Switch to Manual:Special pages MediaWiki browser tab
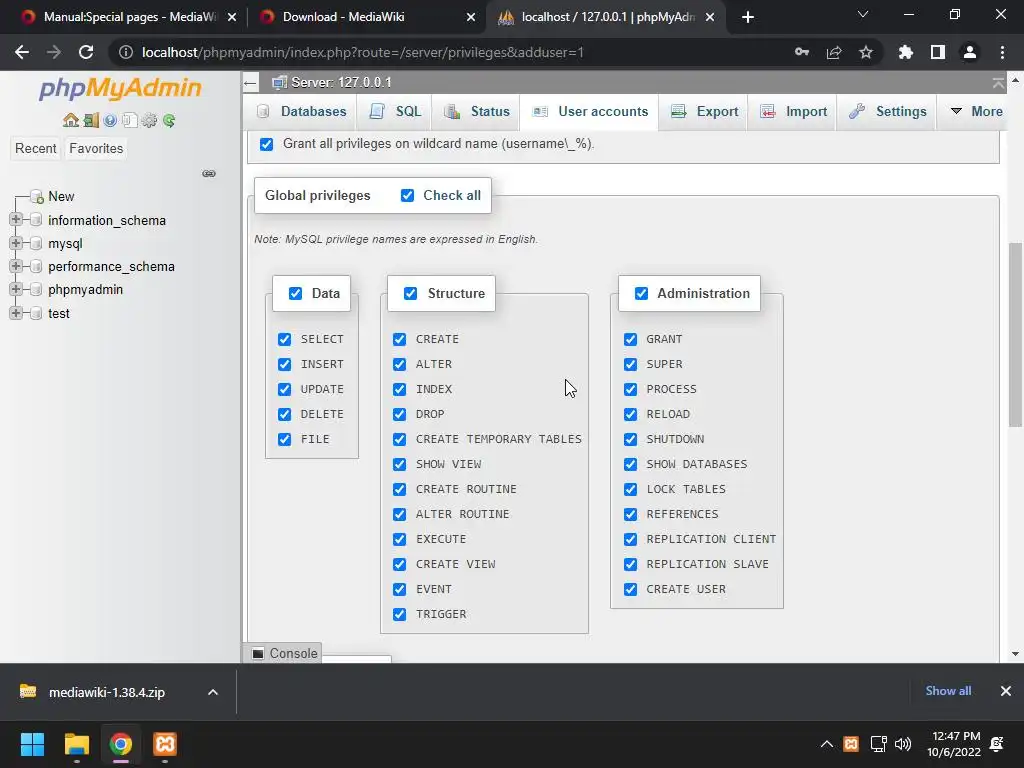Image resolution: width=1024 pixels, height=768 pixels. click(x=129, y=17)
